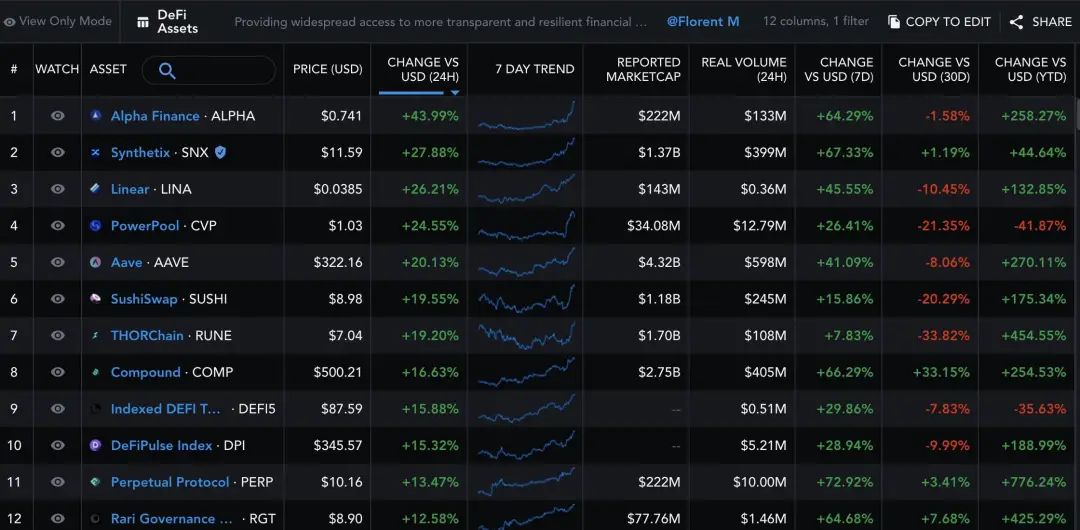Sort by REAL VOLUME (24H) column header
Image resolution: width=1080 pixels, height=530 pixels.
pos(744,69)
